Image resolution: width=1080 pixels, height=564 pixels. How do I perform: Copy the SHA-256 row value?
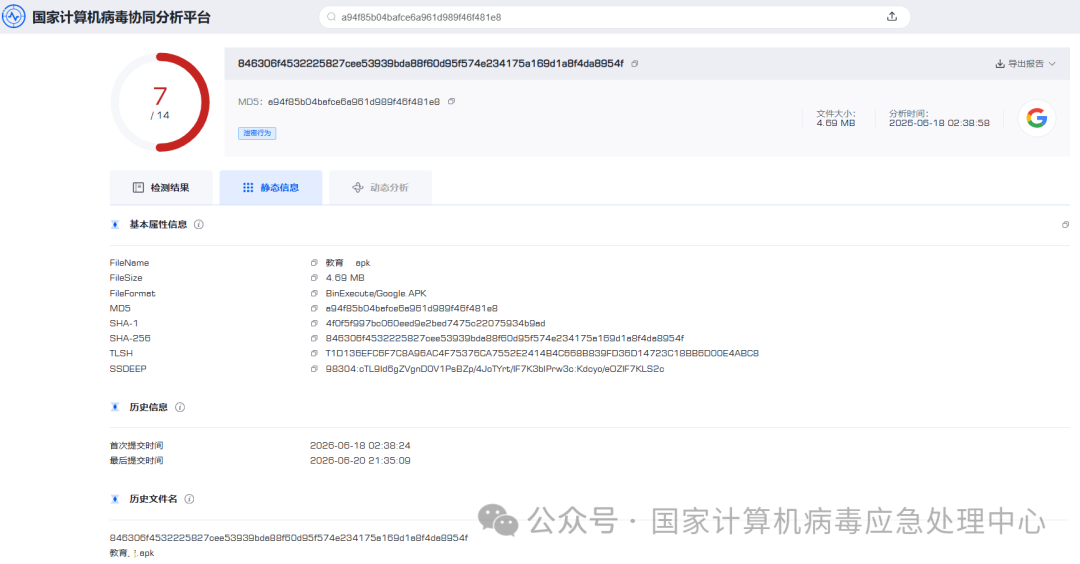pos(314,338)
